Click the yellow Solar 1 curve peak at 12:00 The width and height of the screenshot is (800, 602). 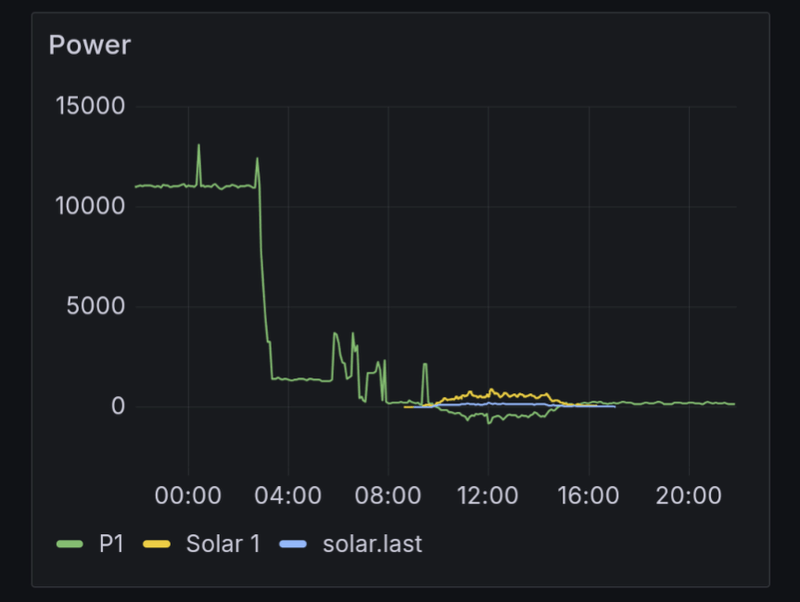point(491,390)
